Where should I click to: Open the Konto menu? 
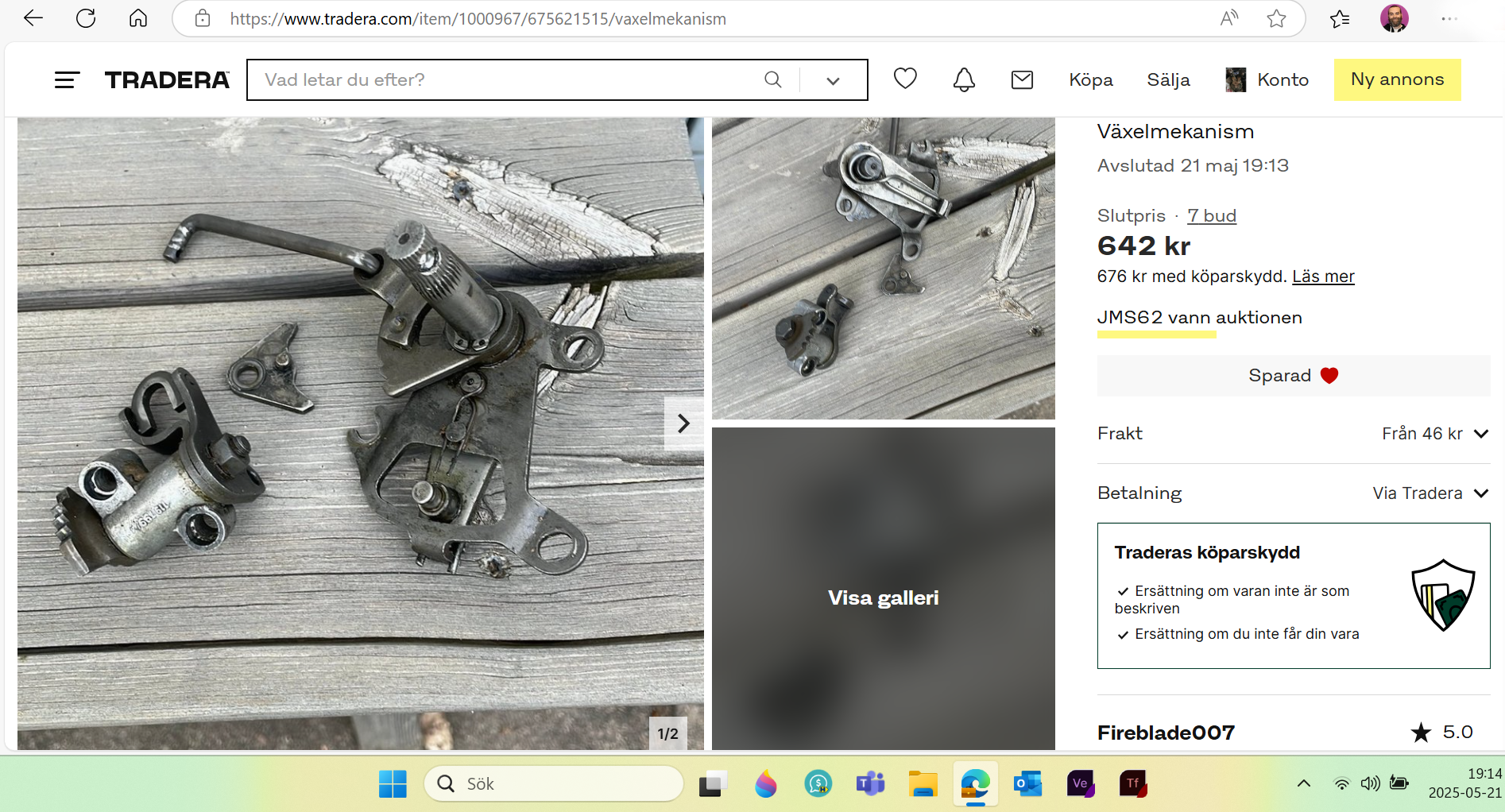click(x=1267, y=79)
